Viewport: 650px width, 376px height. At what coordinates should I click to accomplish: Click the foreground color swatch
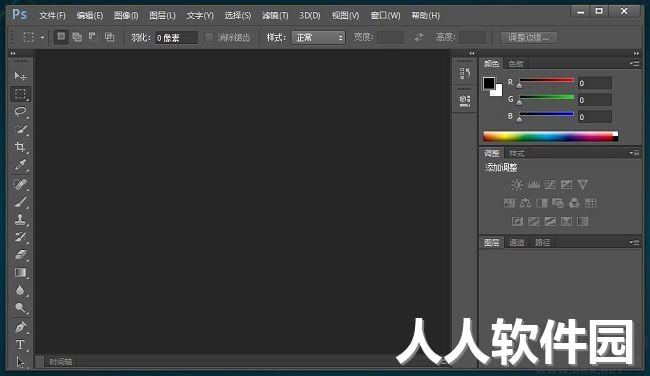(x=489, y=83)
